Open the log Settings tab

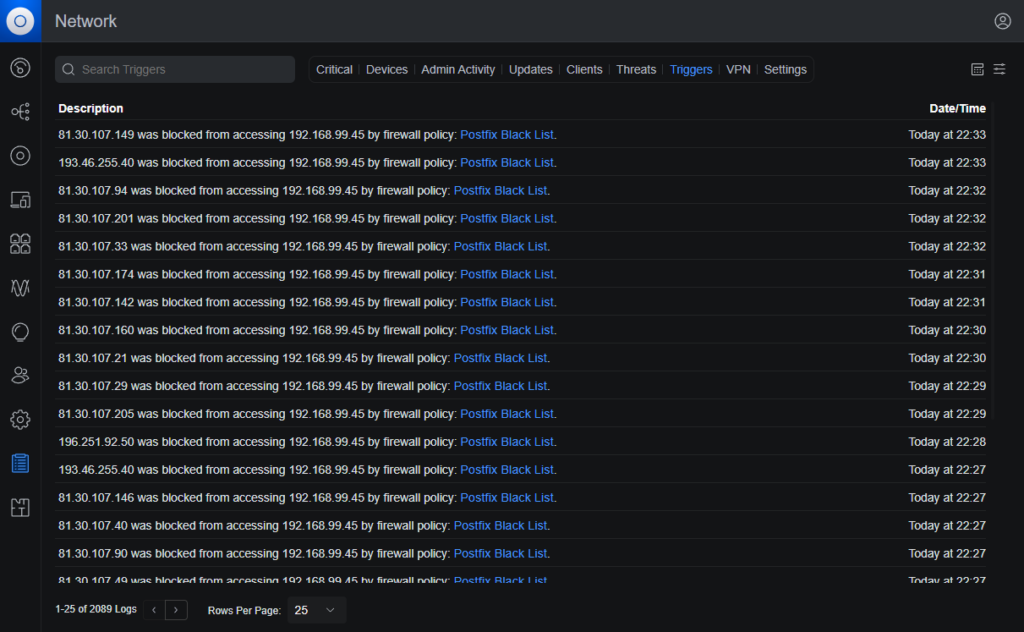[x=785, y=69]
